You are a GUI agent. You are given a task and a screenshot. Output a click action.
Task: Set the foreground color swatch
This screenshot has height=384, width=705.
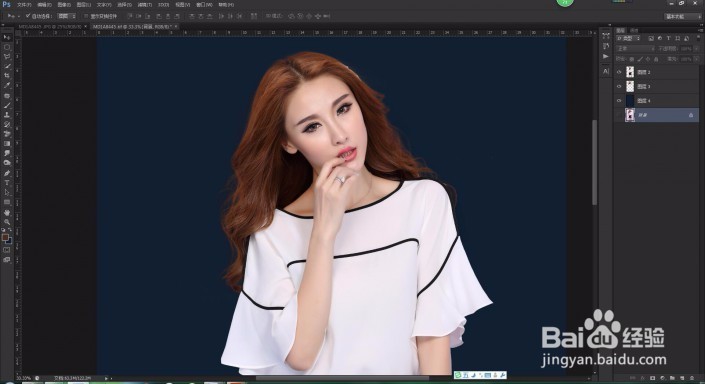coord(5,237)
